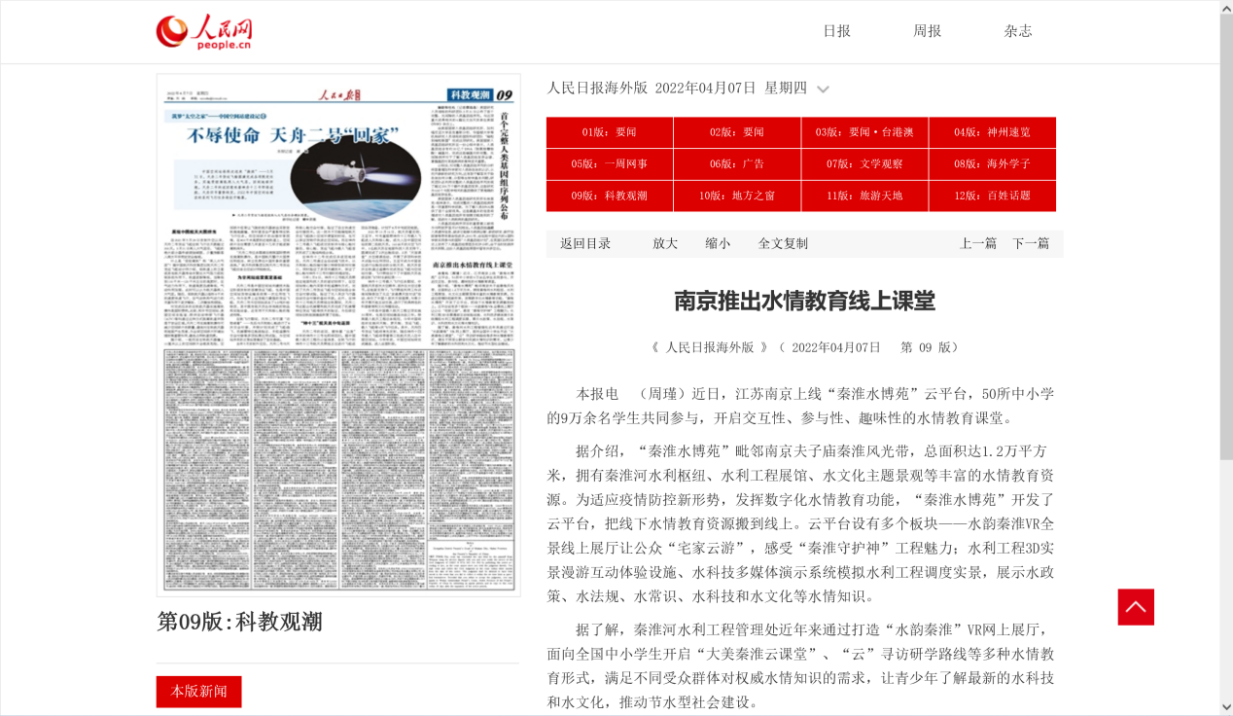Select page 09版：科教观潮

(609, 196)
